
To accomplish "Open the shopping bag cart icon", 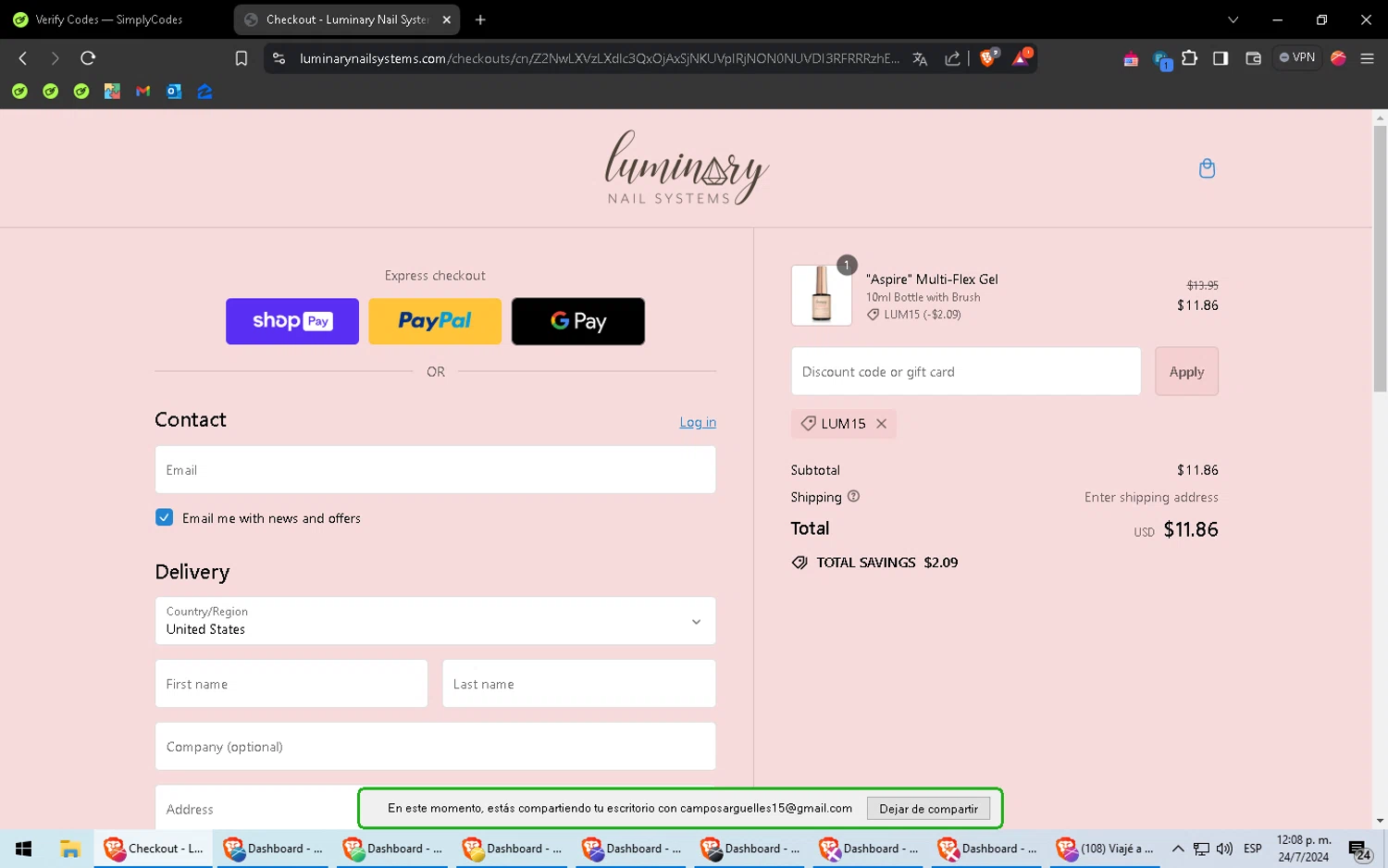I will tap(1207, 168).
